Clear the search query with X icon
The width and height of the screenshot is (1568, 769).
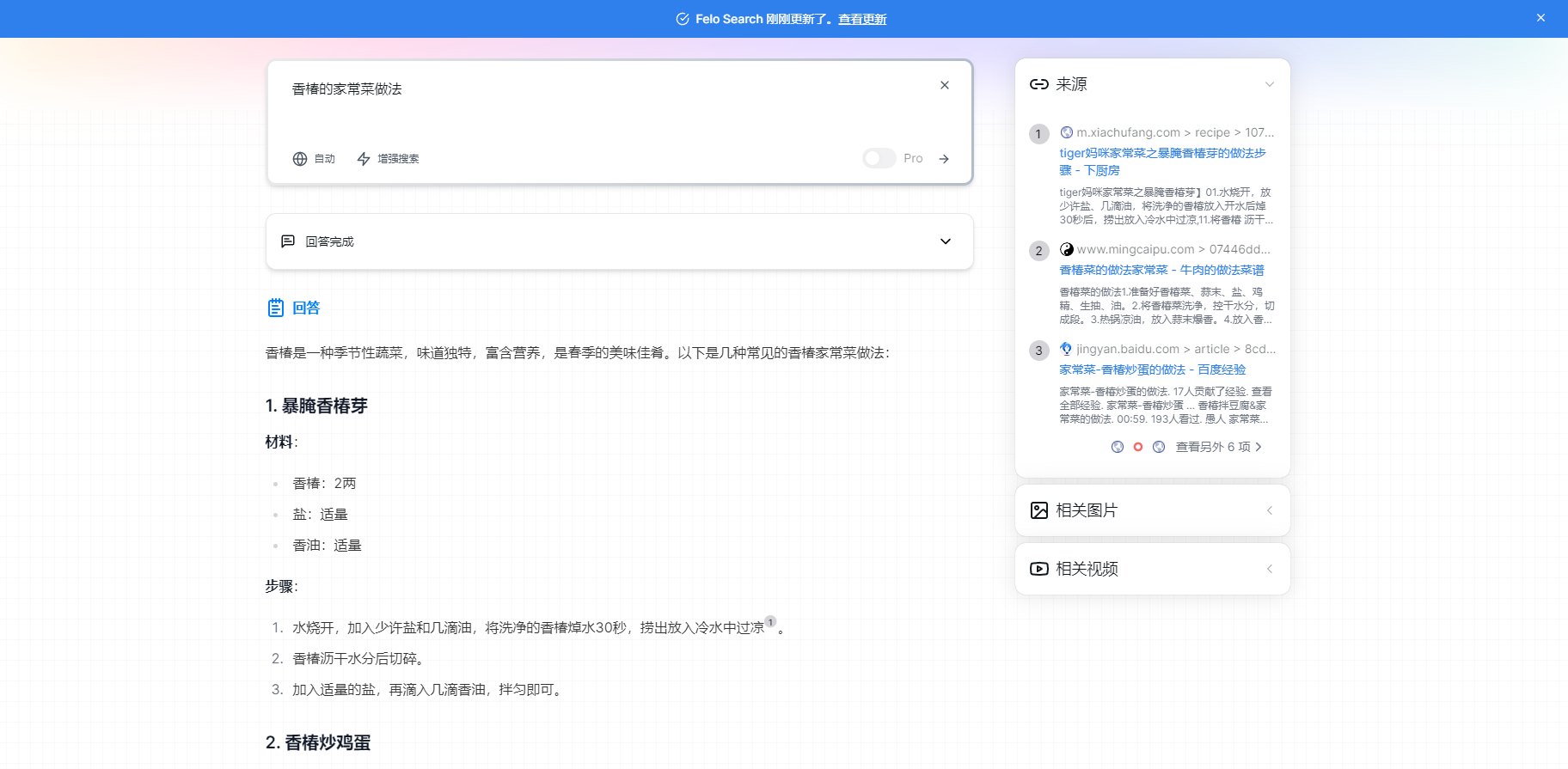pyautogui.click(x=945, y=85)
